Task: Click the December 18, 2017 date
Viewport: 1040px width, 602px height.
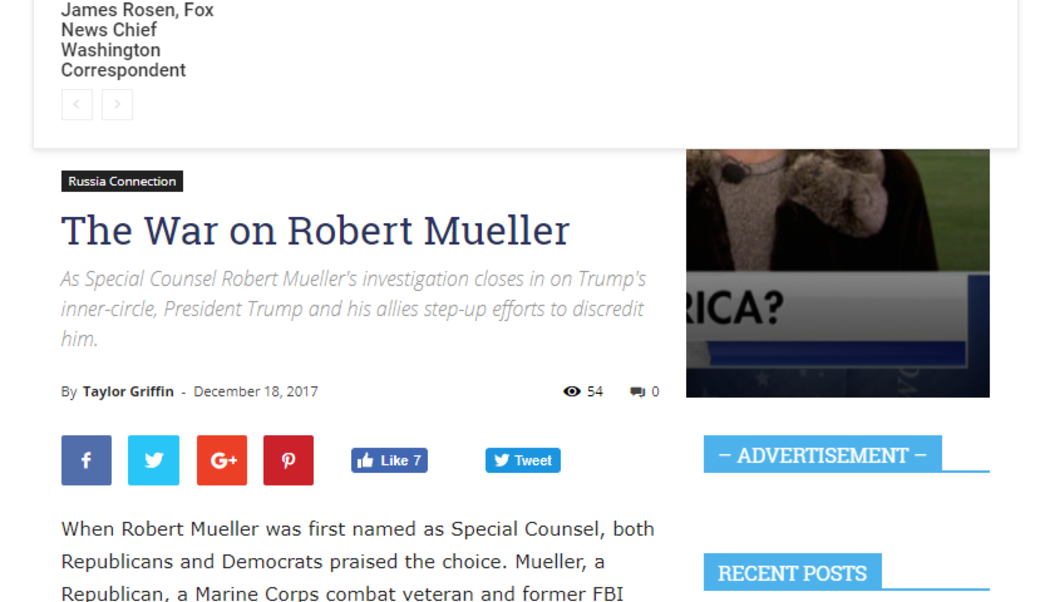Action: [x=255, y=391]
